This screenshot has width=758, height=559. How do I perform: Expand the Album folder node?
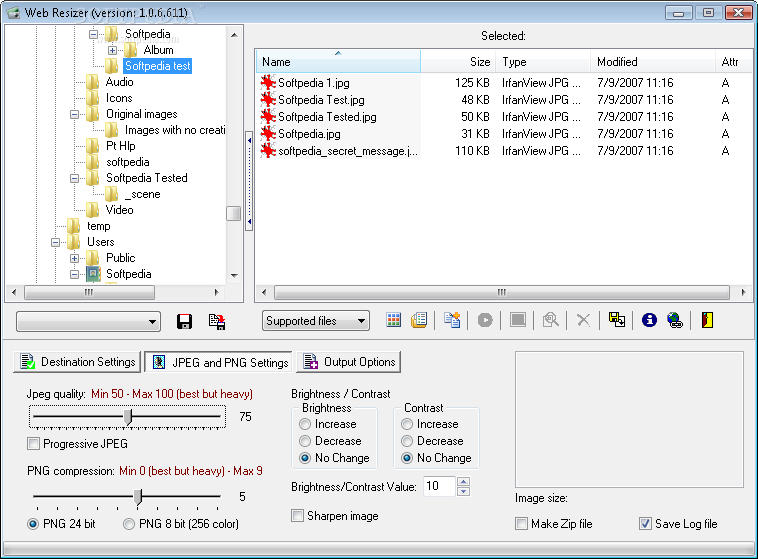[112, 50]
